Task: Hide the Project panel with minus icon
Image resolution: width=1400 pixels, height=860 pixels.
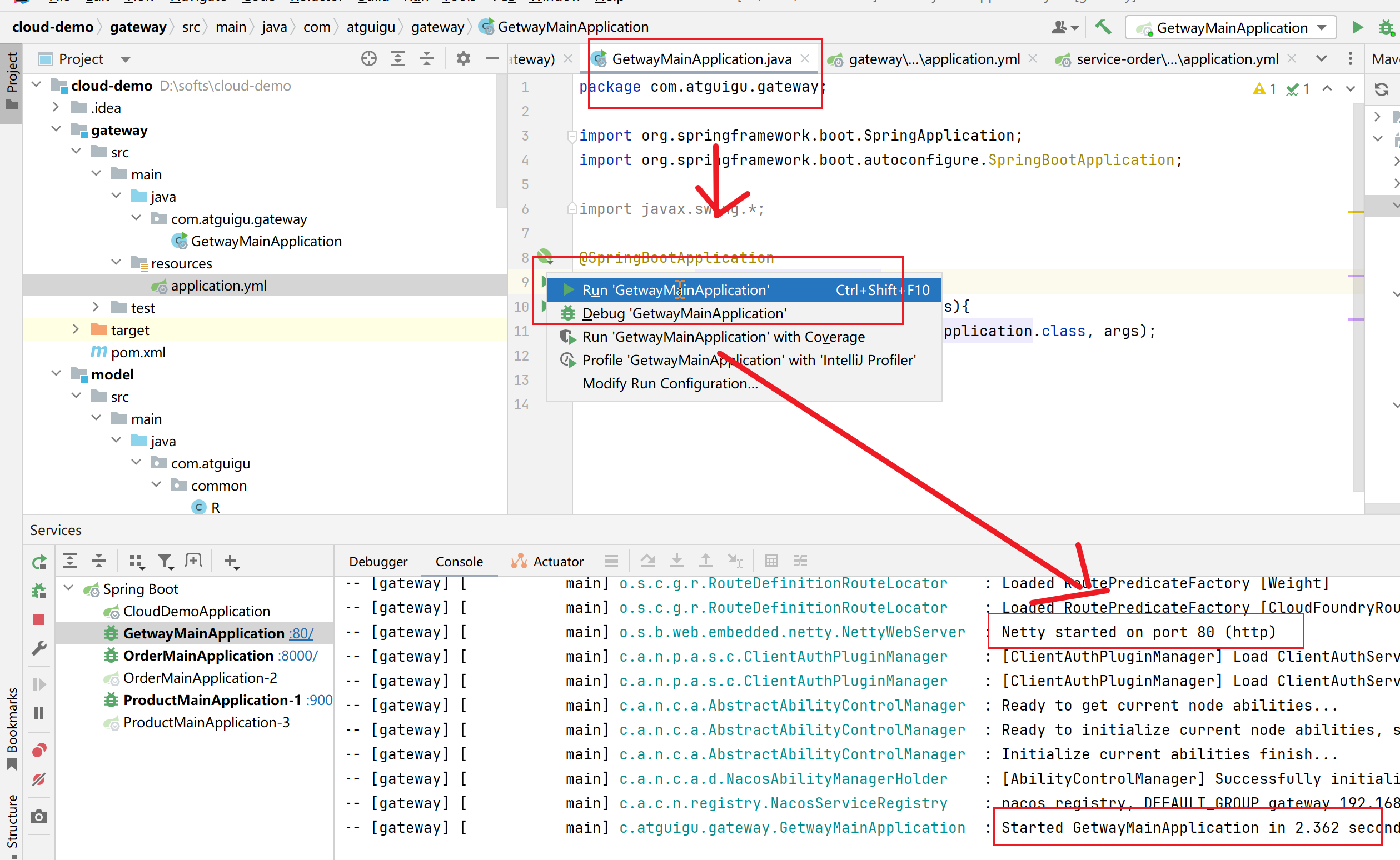Action: click(x=492, y=58)
